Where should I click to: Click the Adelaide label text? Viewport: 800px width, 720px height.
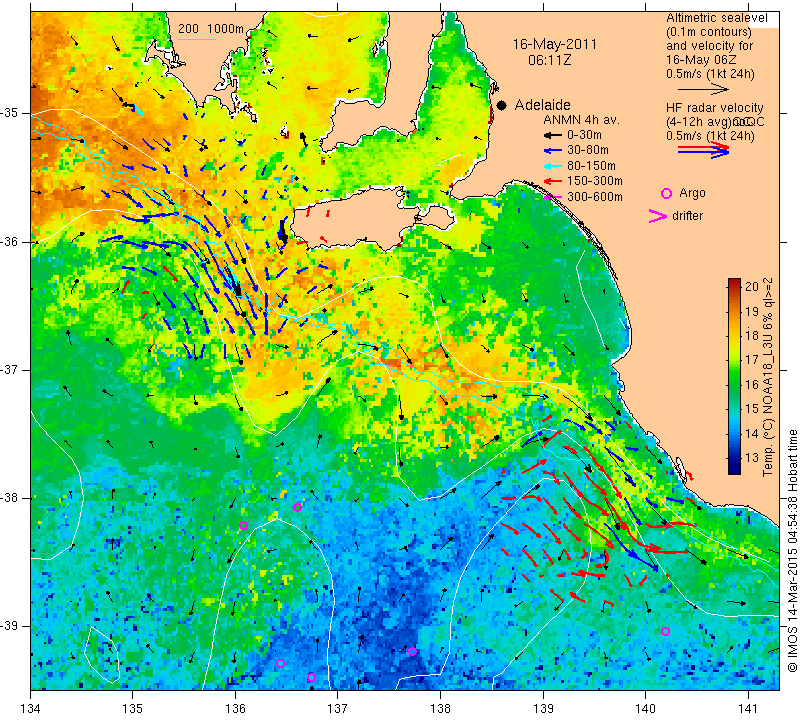pyautogui.click(x=542, y=105)
